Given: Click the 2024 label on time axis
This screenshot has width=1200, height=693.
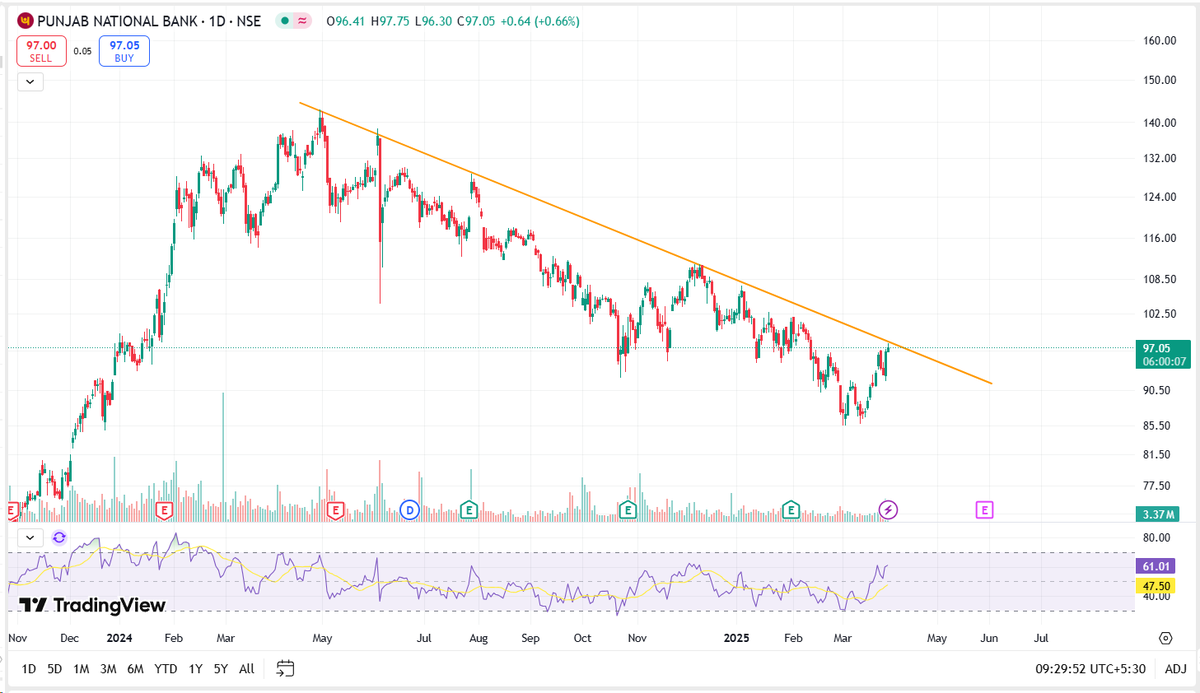Looking at the screenshot, I should pyautogui.click(x=121, y=637).
